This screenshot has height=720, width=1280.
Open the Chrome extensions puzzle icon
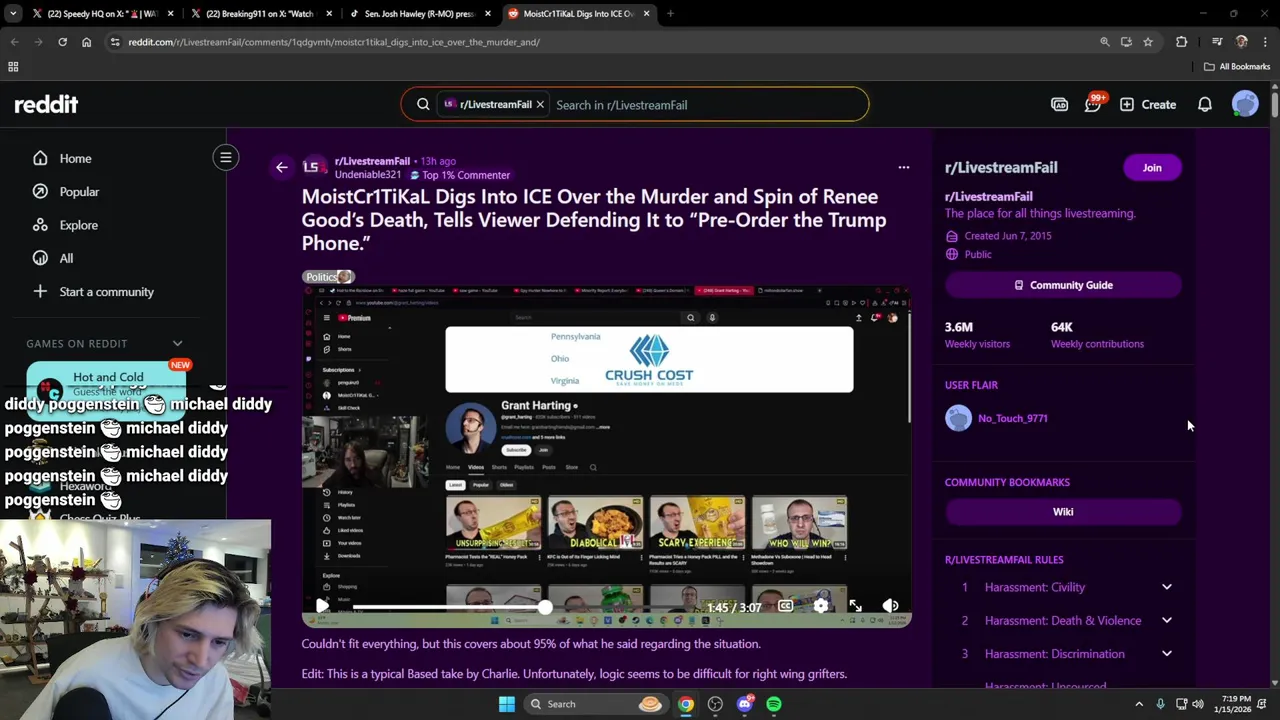point(1182,42)
